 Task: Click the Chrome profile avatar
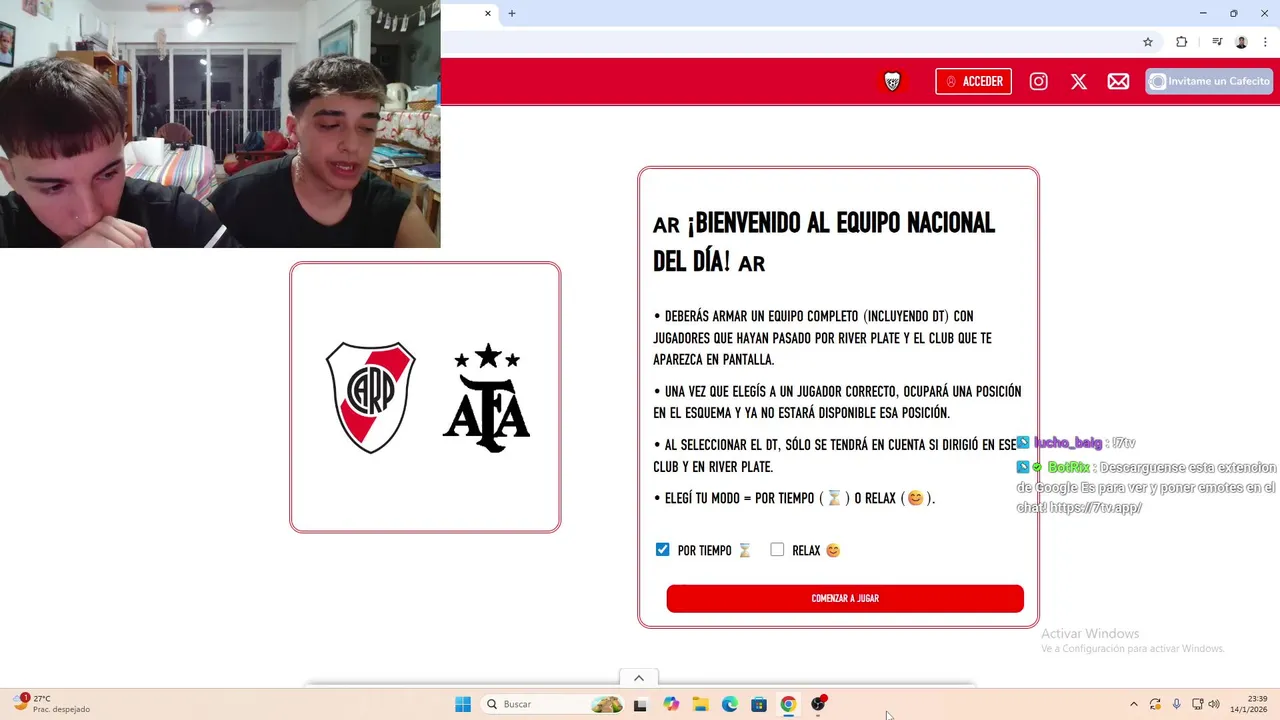[1241, 42]
